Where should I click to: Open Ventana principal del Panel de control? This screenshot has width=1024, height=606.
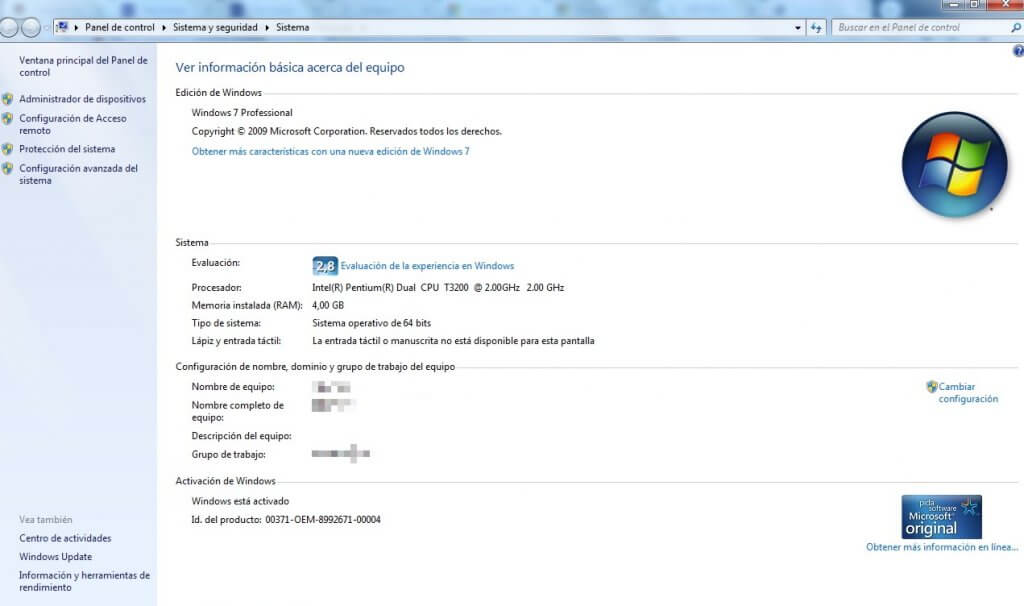[x=83, y=66]
